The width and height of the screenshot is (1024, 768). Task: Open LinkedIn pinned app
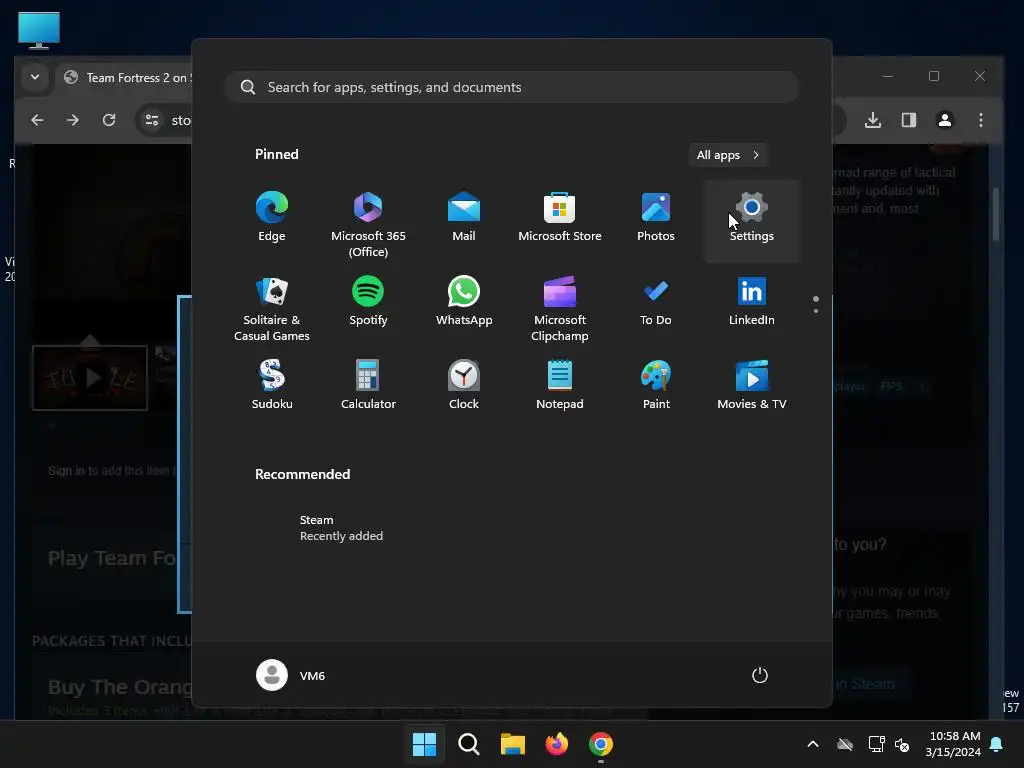coord(752,302)
